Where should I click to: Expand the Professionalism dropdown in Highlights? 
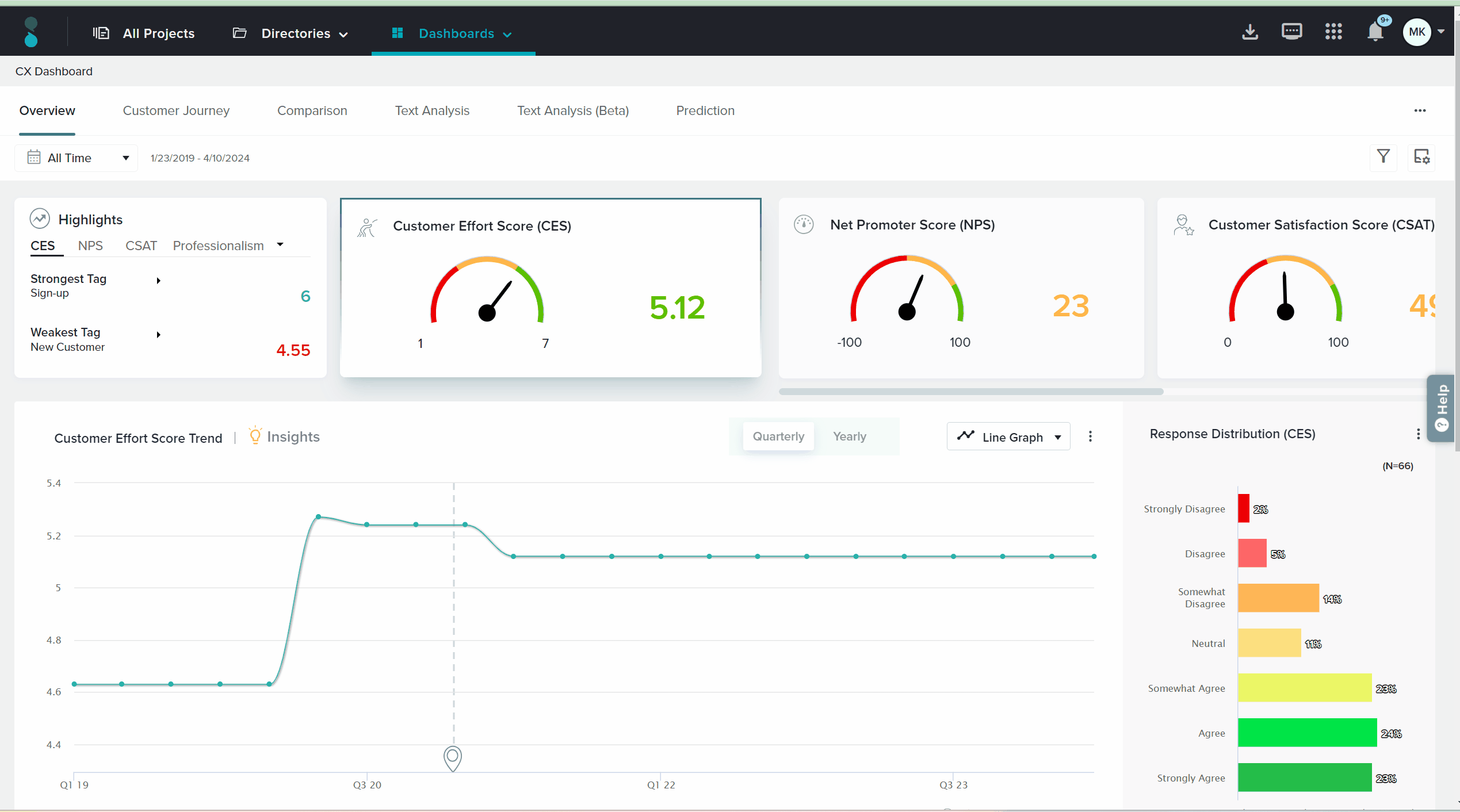click(x=280, y=245)
